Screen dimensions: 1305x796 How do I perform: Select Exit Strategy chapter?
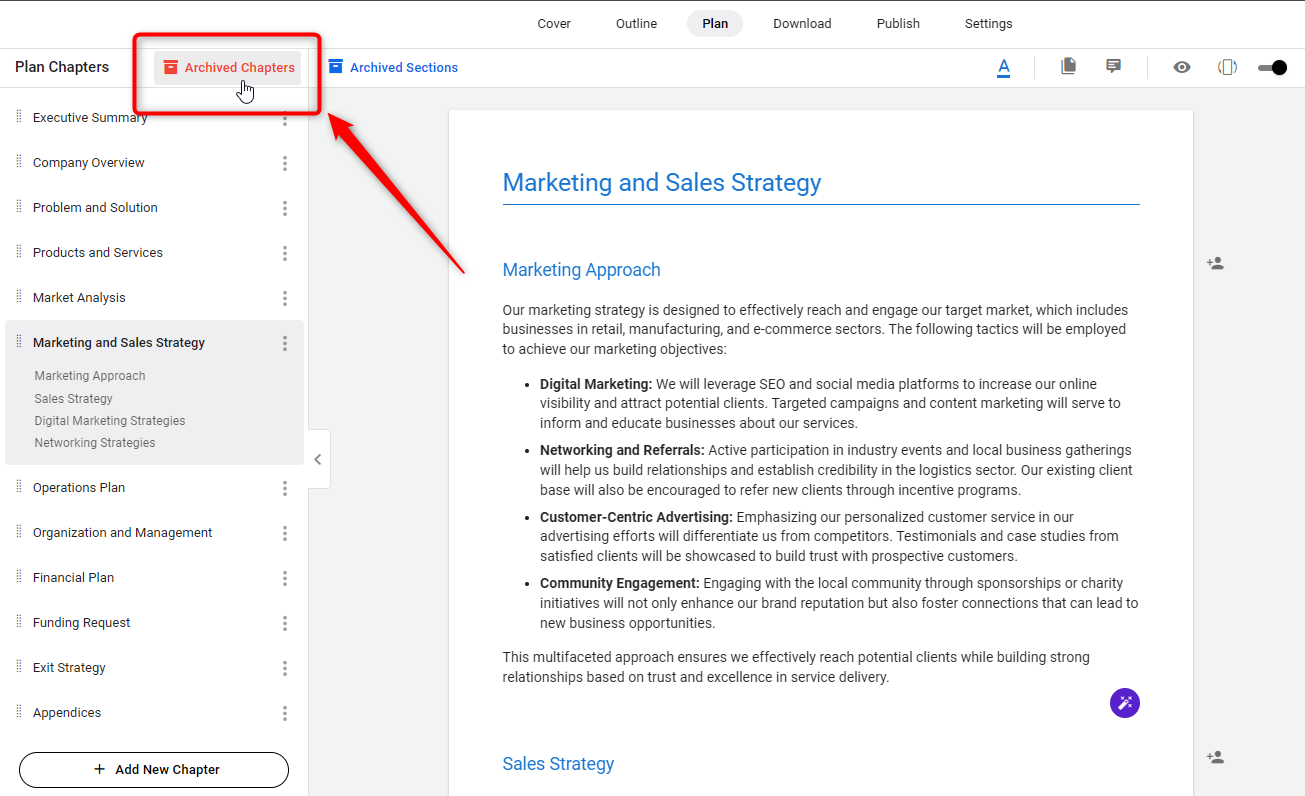pyautogui.click(x=69, y=668)
